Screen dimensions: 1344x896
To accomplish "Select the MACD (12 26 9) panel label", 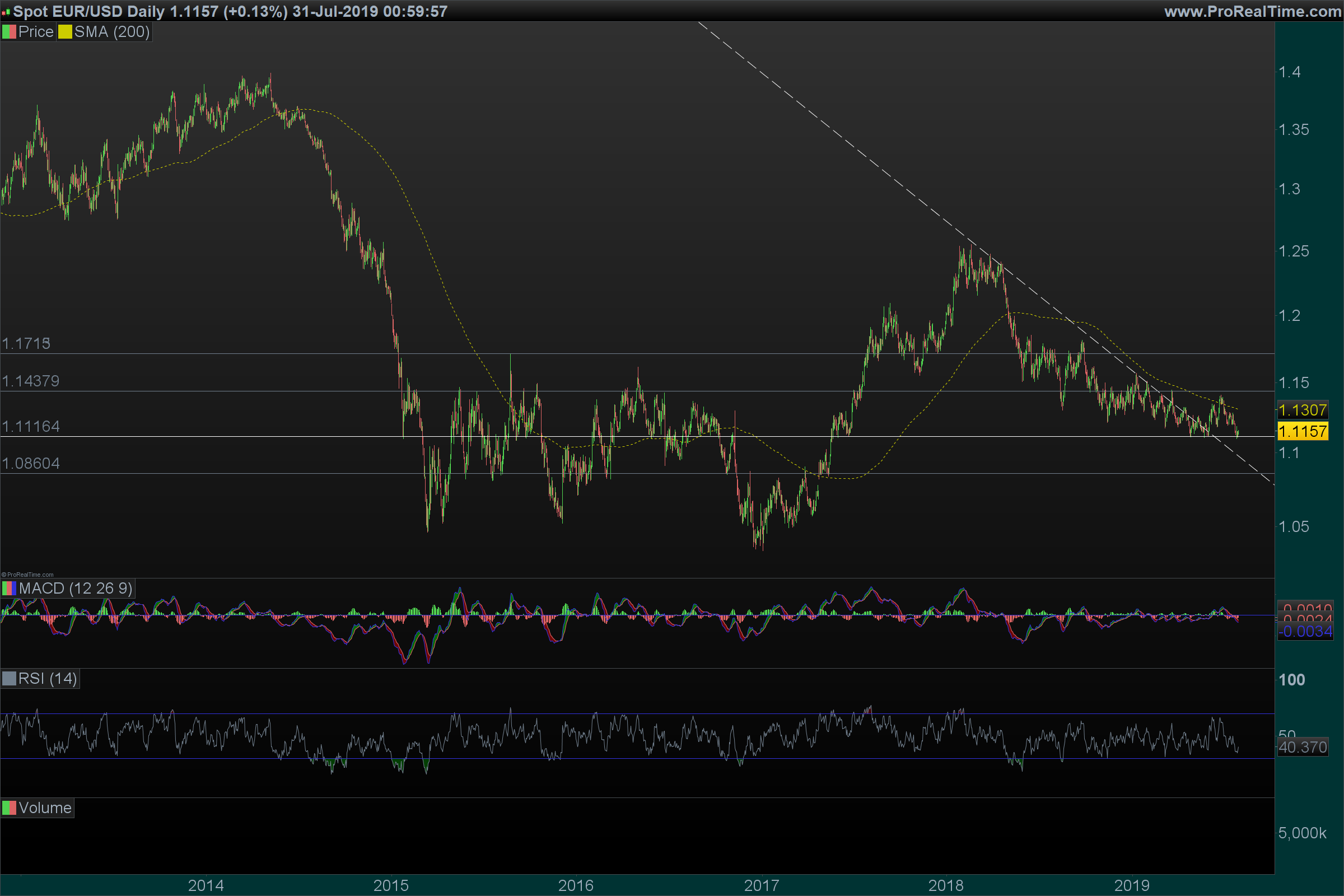I will [x=76, y=589].
